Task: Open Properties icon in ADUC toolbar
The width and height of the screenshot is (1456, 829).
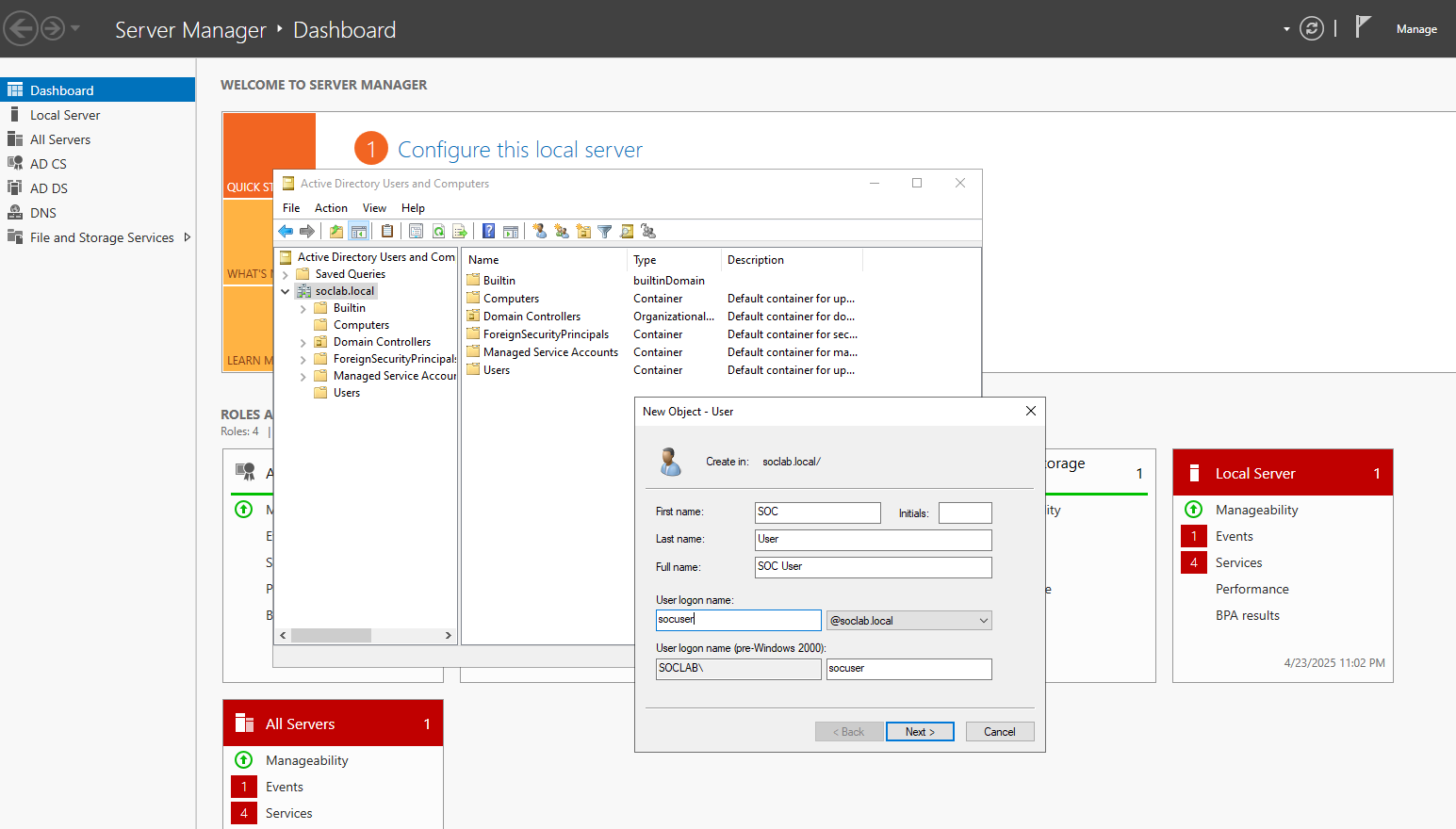Action: 416,231
